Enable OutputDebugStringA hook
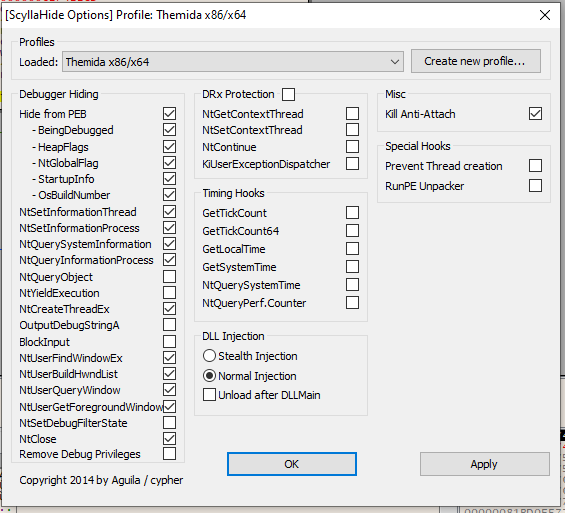The image size is (565, 513). tap(169, 325)
